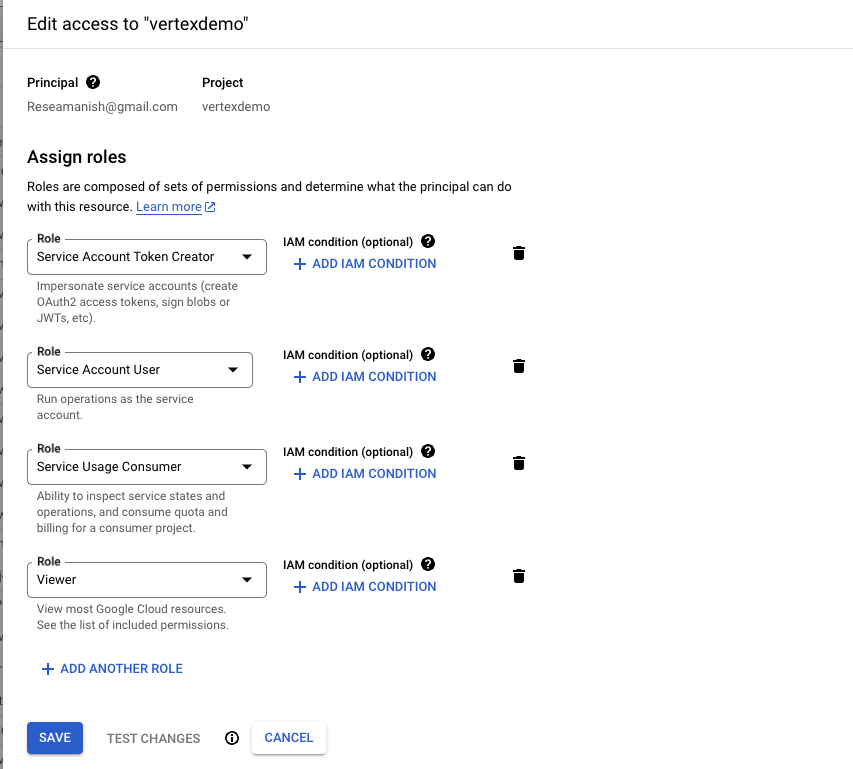Open IAM condition help for Token Creator role
The width and height of the screenshot is (853, 769).
tap(428, 241)
